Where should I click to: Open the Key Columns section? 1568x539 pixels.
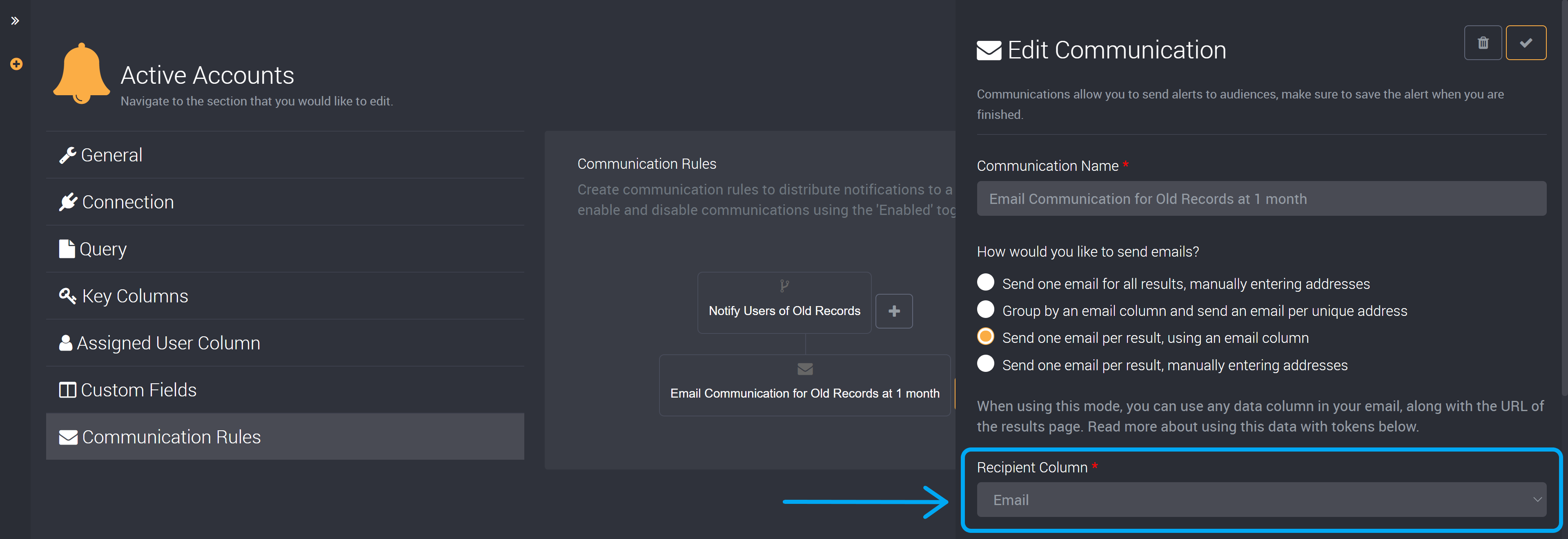pyautogui.click(x=285, y=295)
